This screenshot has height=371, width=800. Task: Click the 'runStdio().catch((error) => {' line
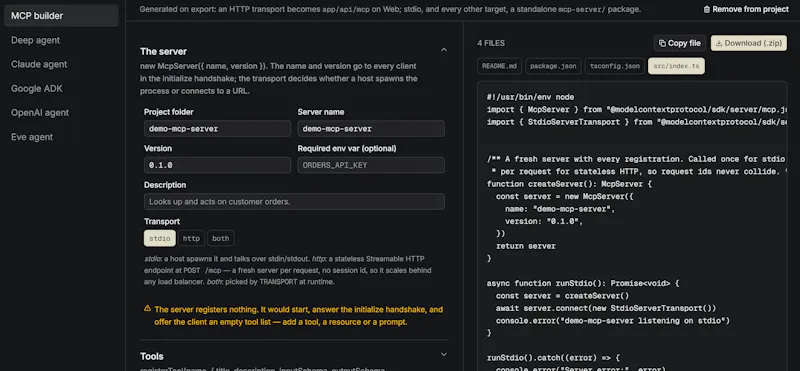pyautogui.click(x=553, y=358)
